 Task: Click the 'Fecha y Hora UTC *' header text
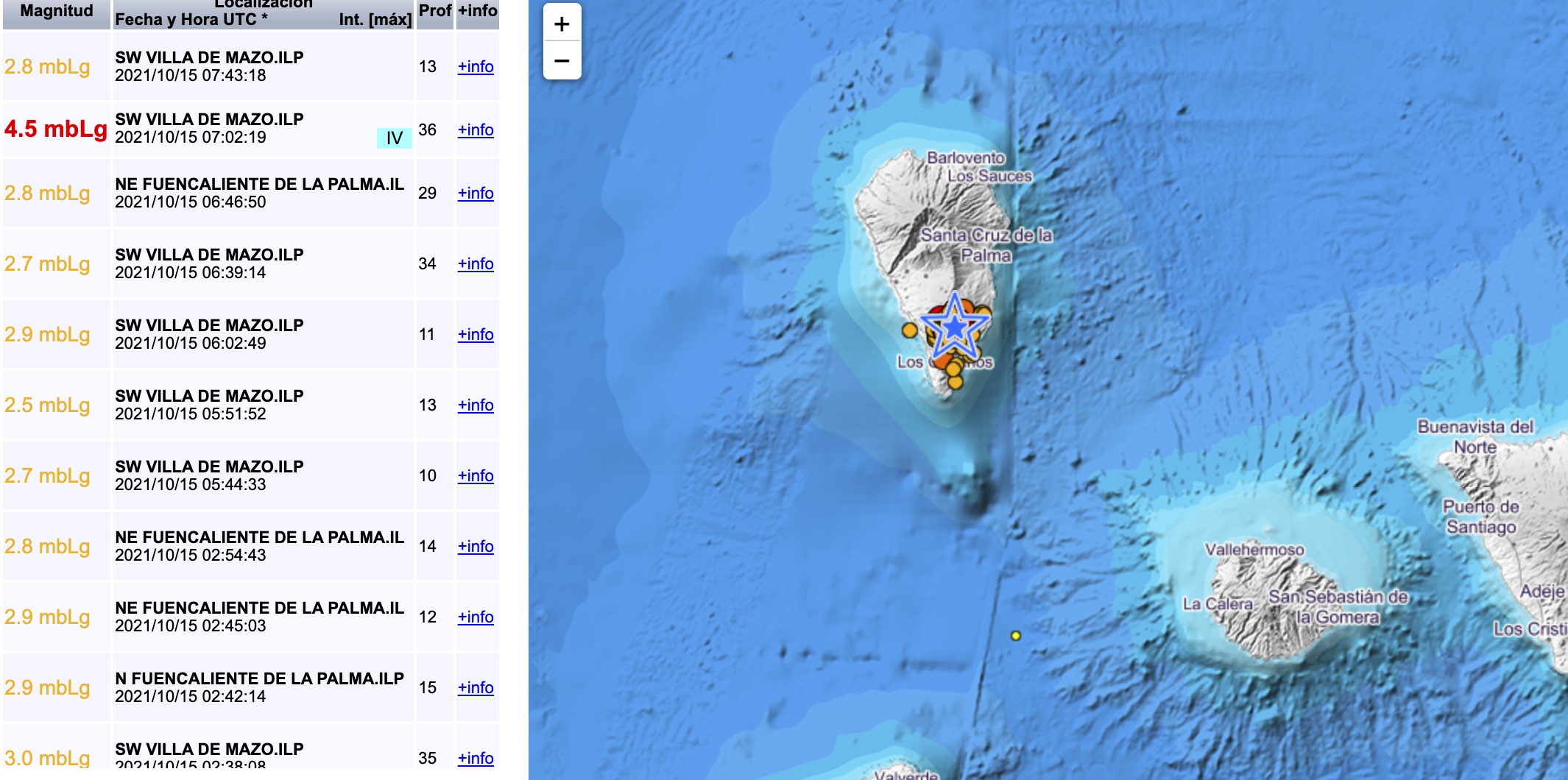click(191, 20)
